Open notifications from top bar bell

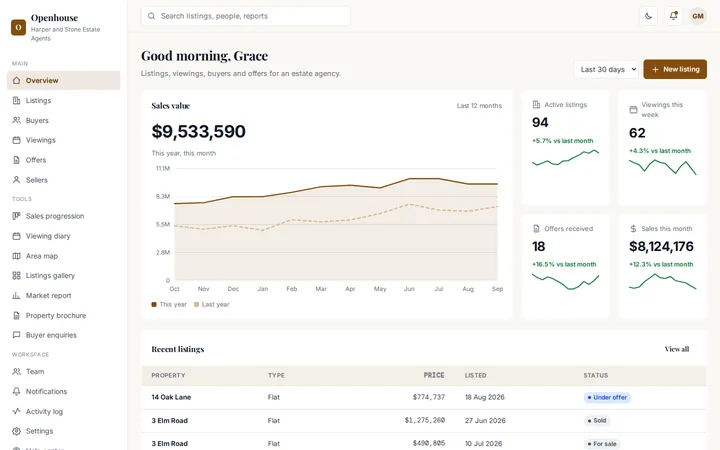click(673, 16)
